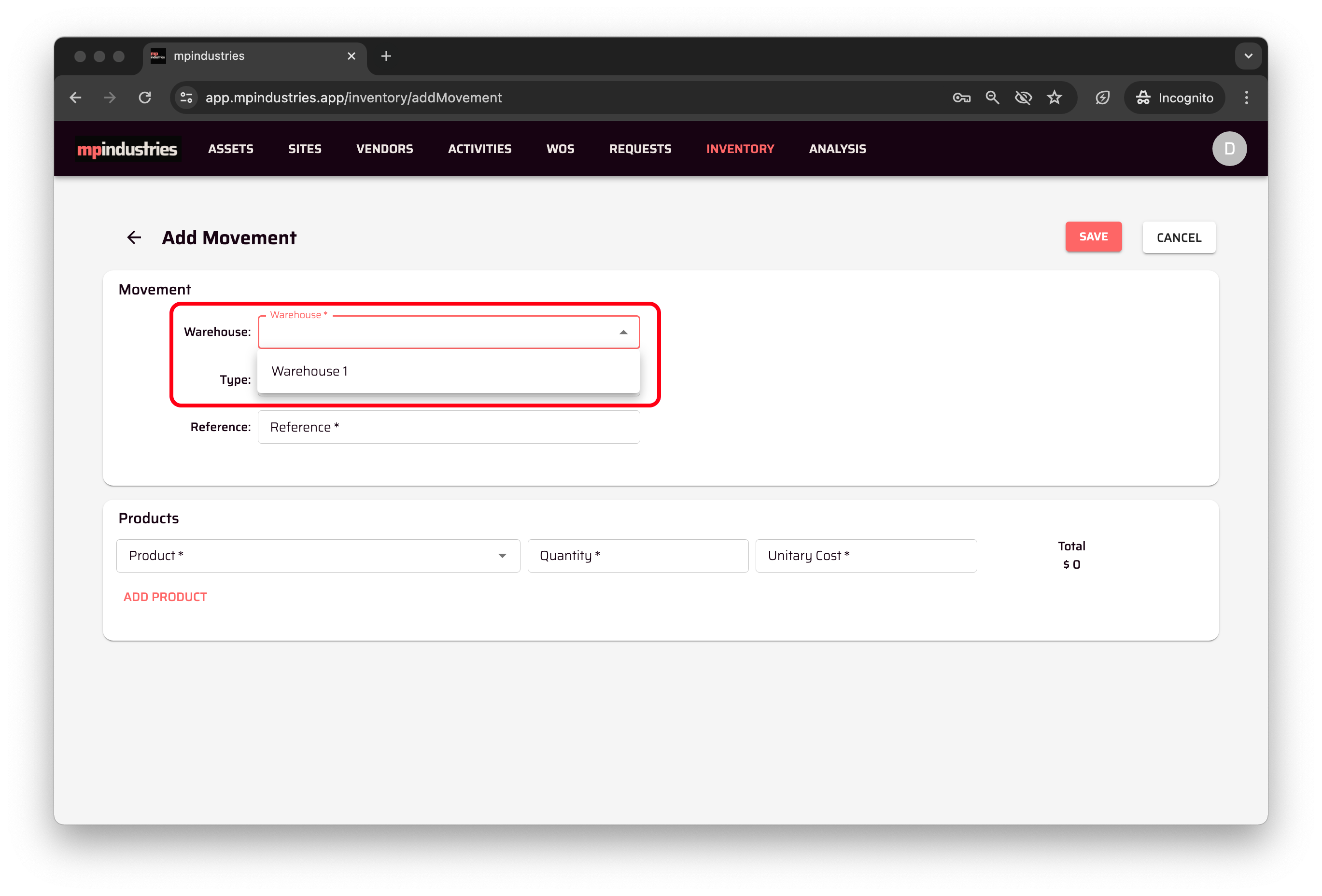Focus the Reference input field
Viewport: 1322px width, 896px height.
click(448, 427)
